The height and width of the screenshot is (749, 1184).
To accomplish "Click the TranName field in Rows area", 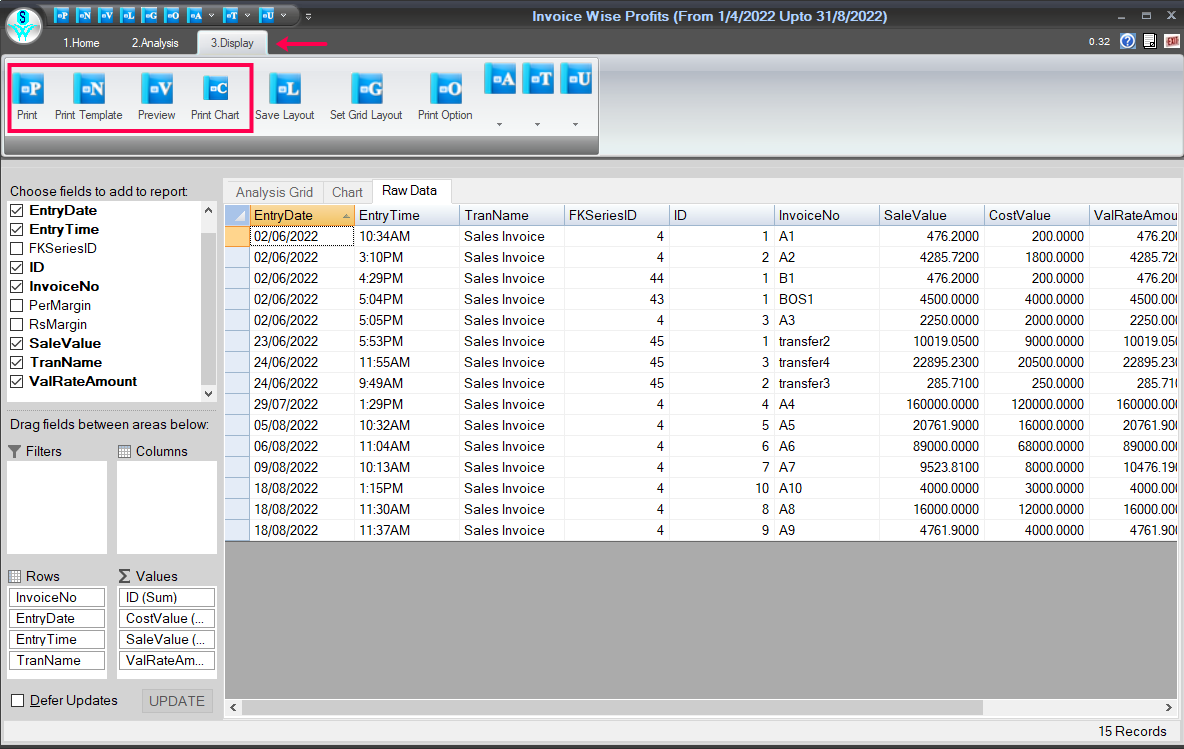I will [x=57, y=661].
